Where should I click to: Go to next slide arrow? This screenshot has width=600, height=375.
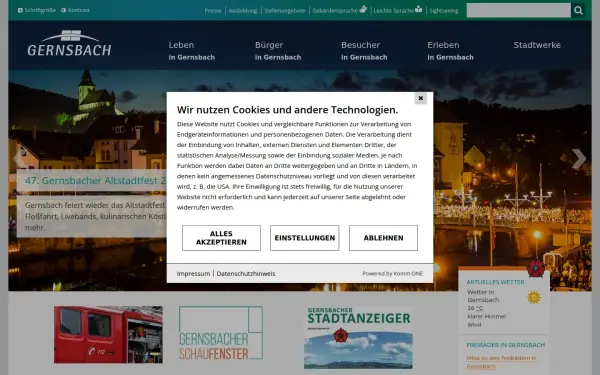579,158
